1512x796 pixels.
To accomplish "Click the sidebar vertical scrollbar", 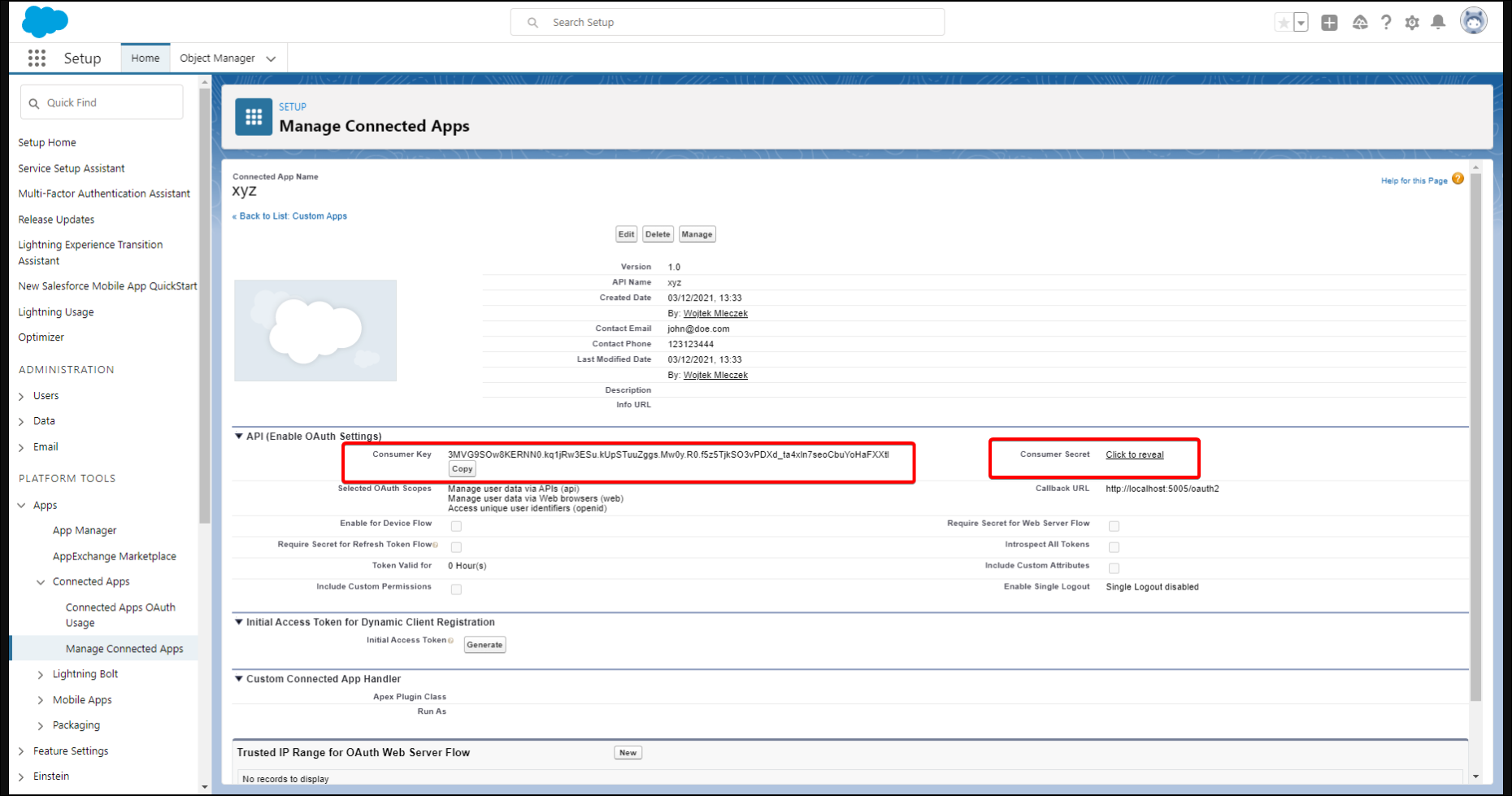I will [x=205, y=325].
